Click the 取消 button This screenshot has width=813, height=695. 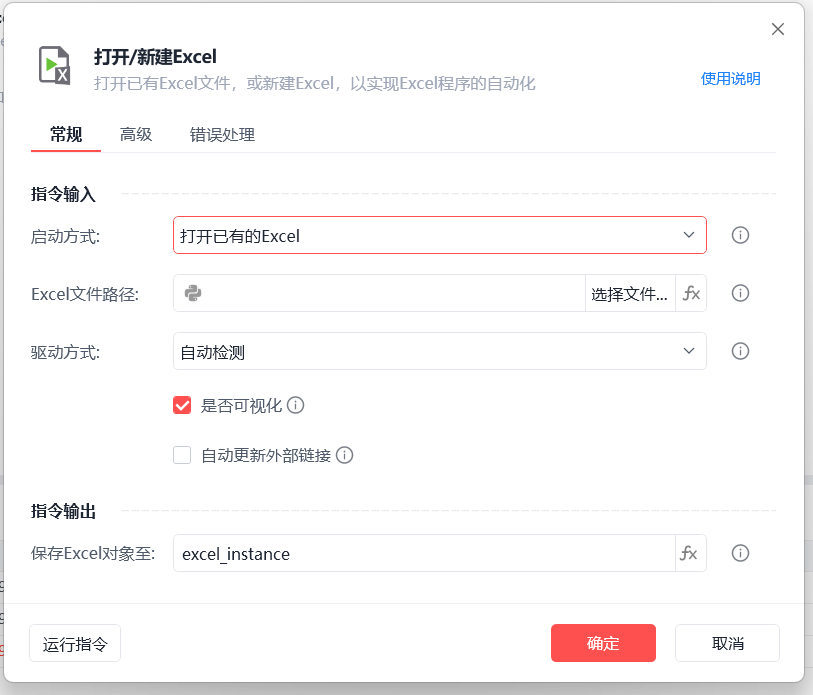(x=727, y=643)
